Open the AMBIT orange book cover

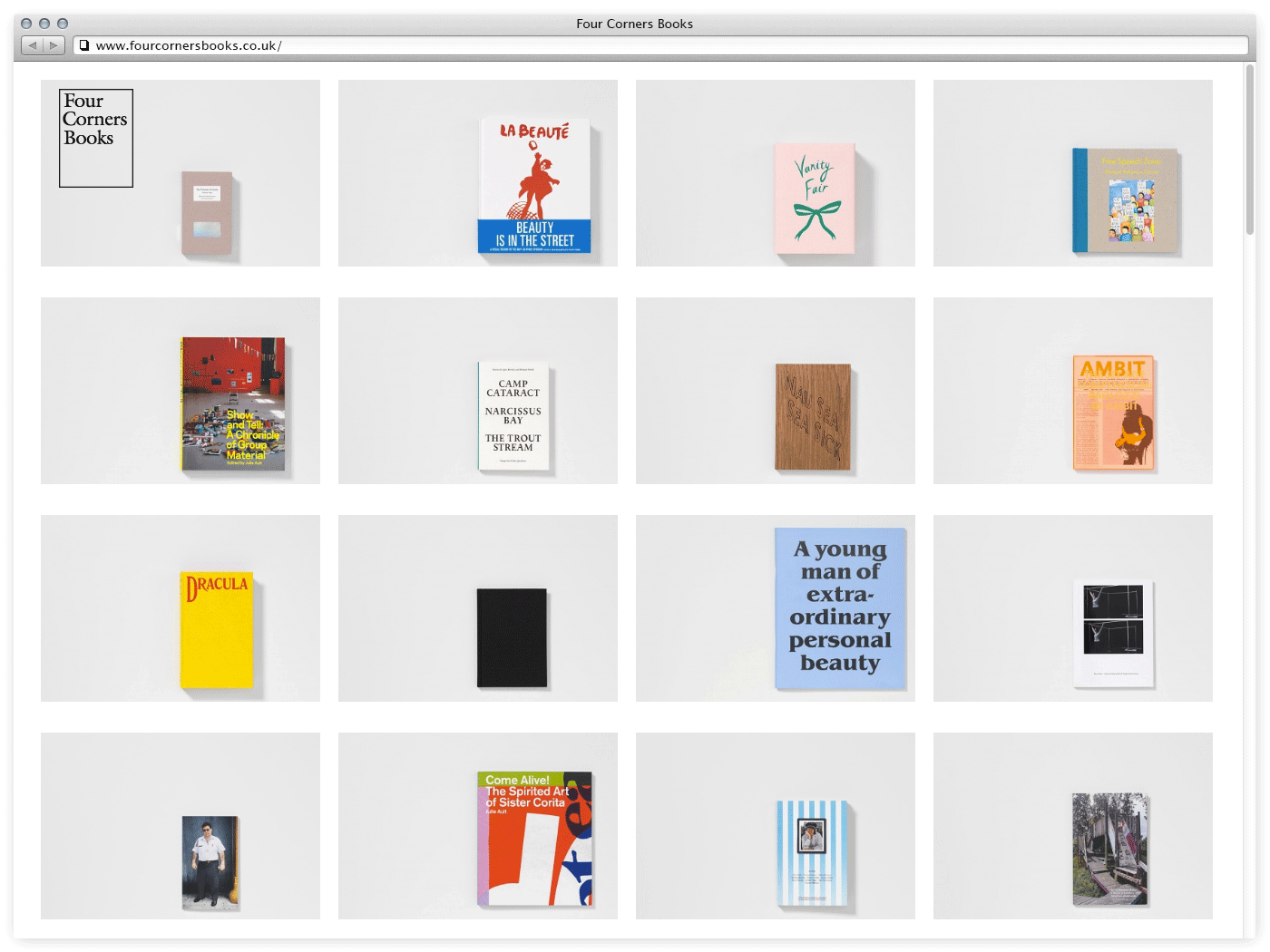pos(1113,413)
